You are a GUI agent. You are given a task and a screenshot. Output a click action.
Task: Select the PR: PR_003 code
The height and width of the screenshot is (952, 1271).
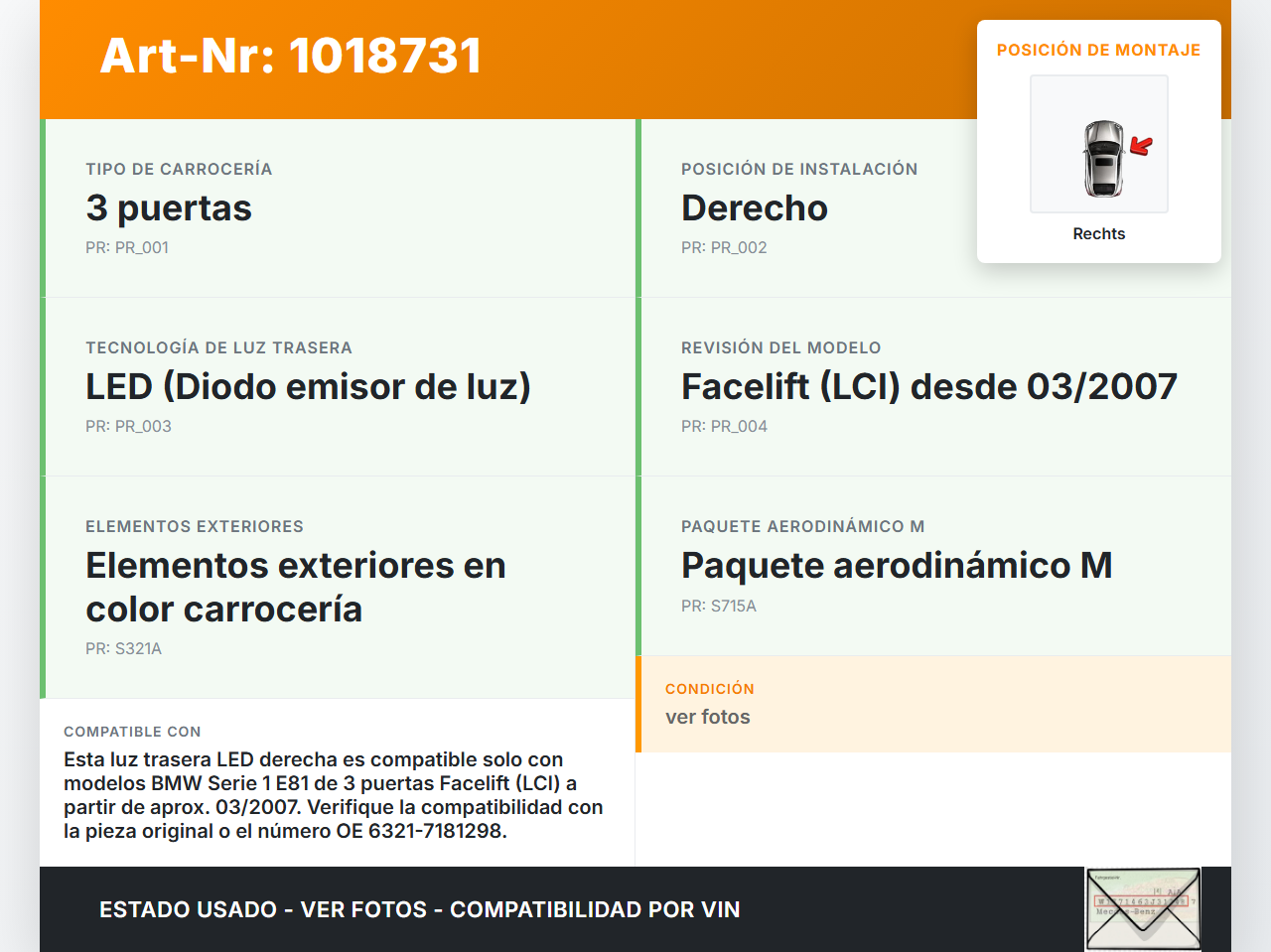(128, 426)
